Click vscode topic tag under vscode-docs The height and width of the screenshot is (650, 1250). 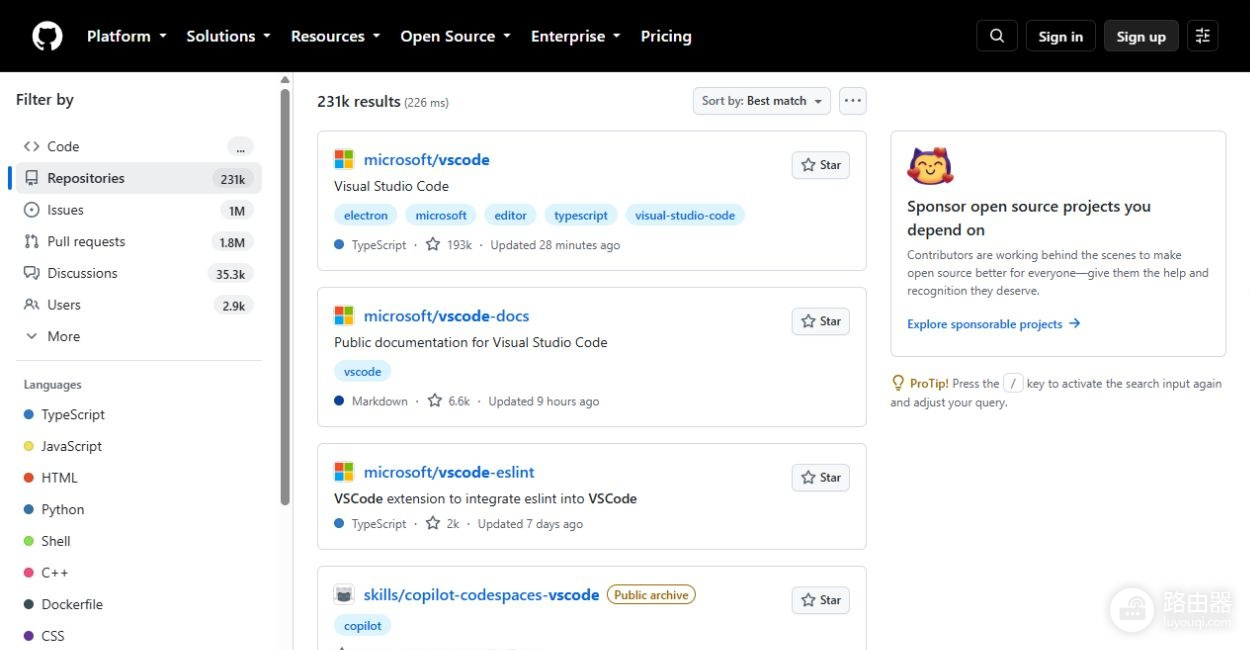(x=363, y=371)
